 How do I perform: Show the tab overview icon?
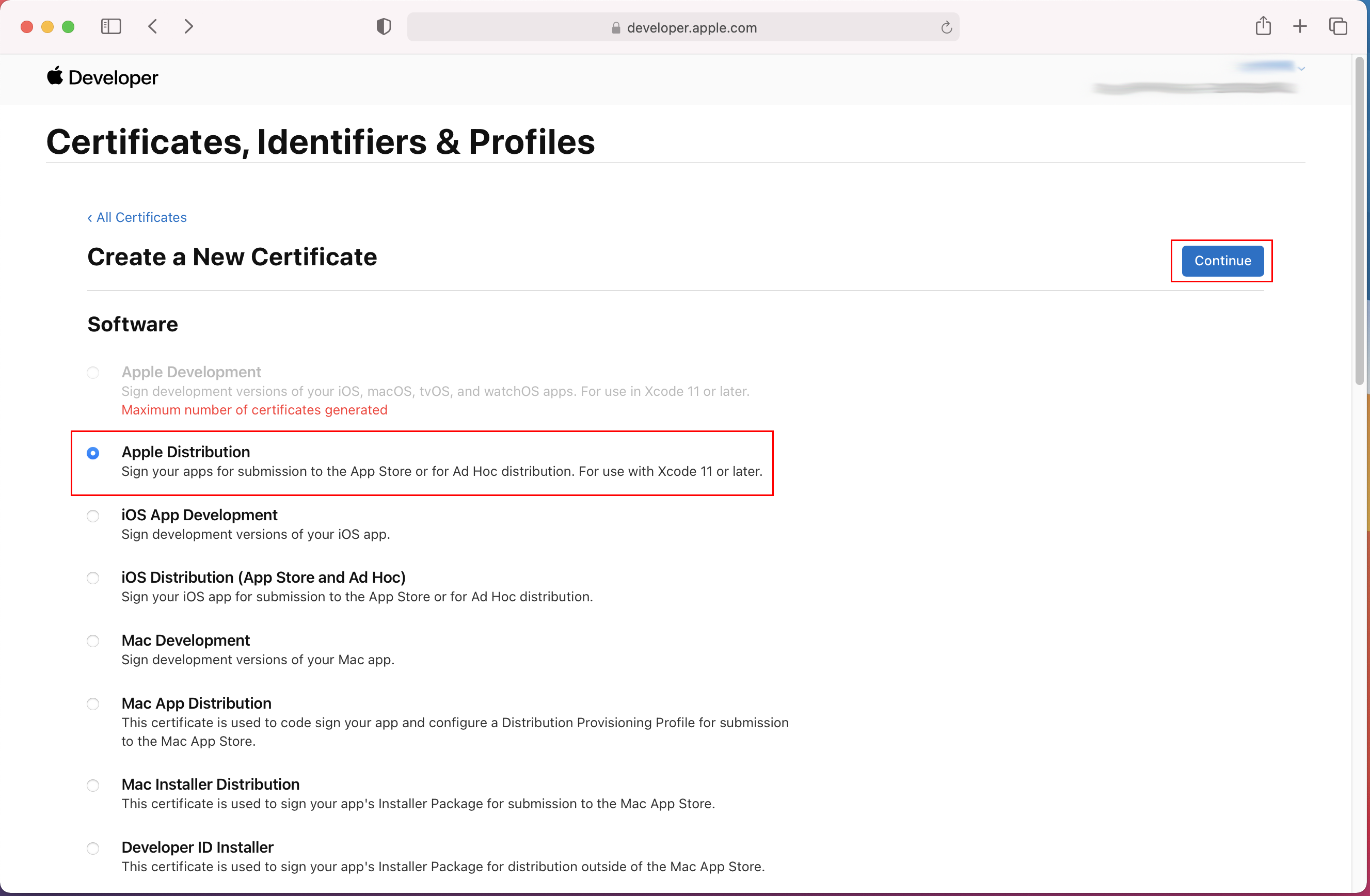coord(1338,26)
